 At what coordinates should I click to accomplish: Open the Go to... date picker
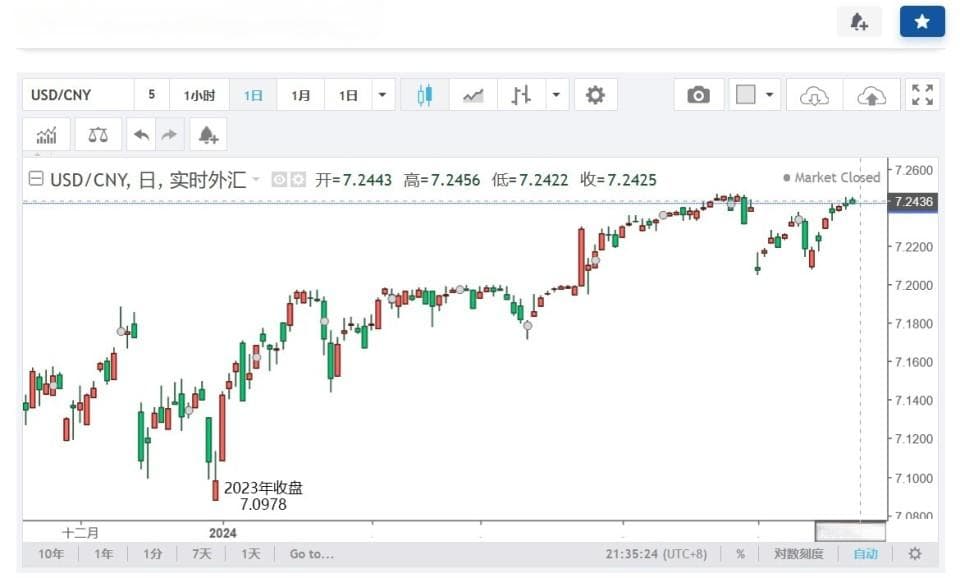[x=312, y=554]
